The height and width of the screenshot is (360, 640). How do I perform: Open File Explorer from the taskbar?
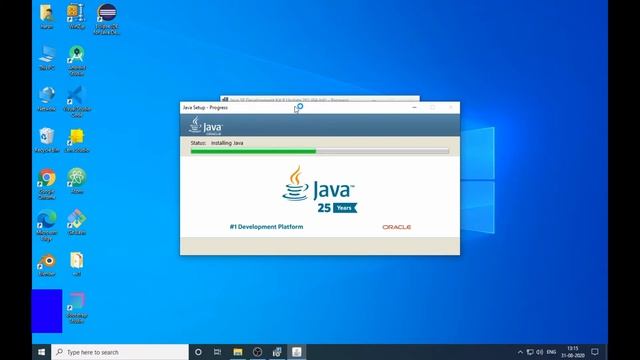238,352
